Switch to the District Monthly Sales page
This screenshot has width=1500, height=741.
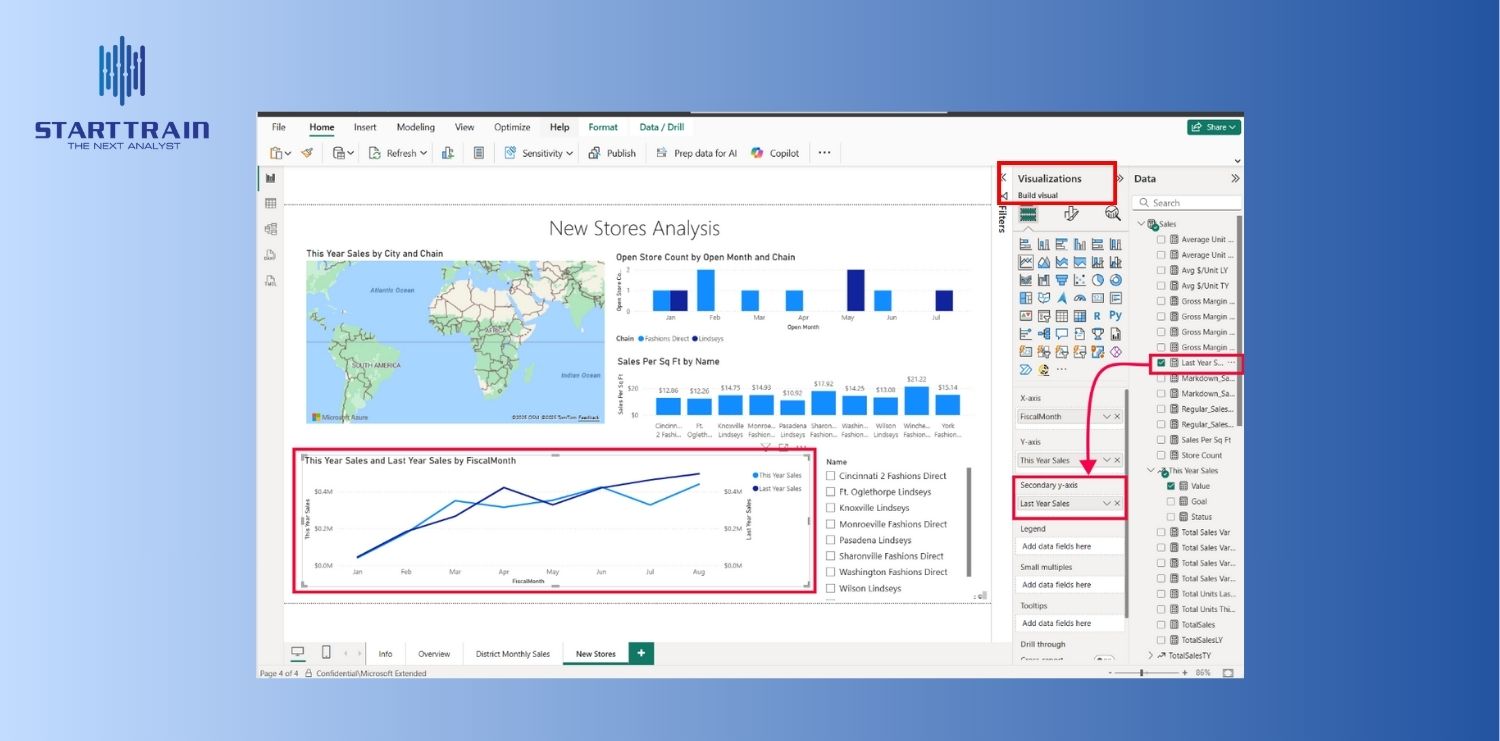pyautogui.click(x=512, y=654)
